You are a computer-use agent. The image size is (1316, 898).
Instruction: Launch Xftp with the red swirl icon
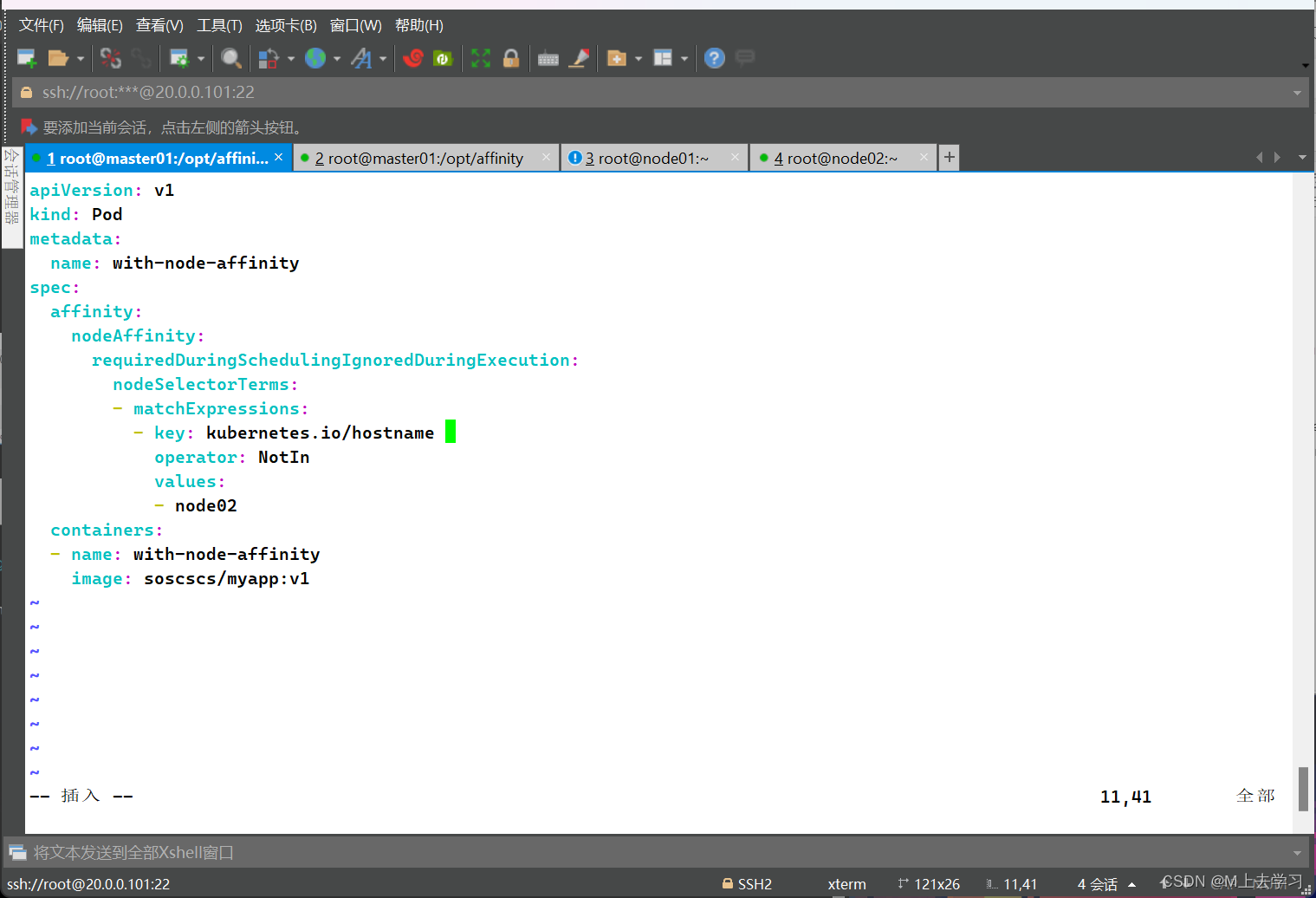click(x=413, y=58)
